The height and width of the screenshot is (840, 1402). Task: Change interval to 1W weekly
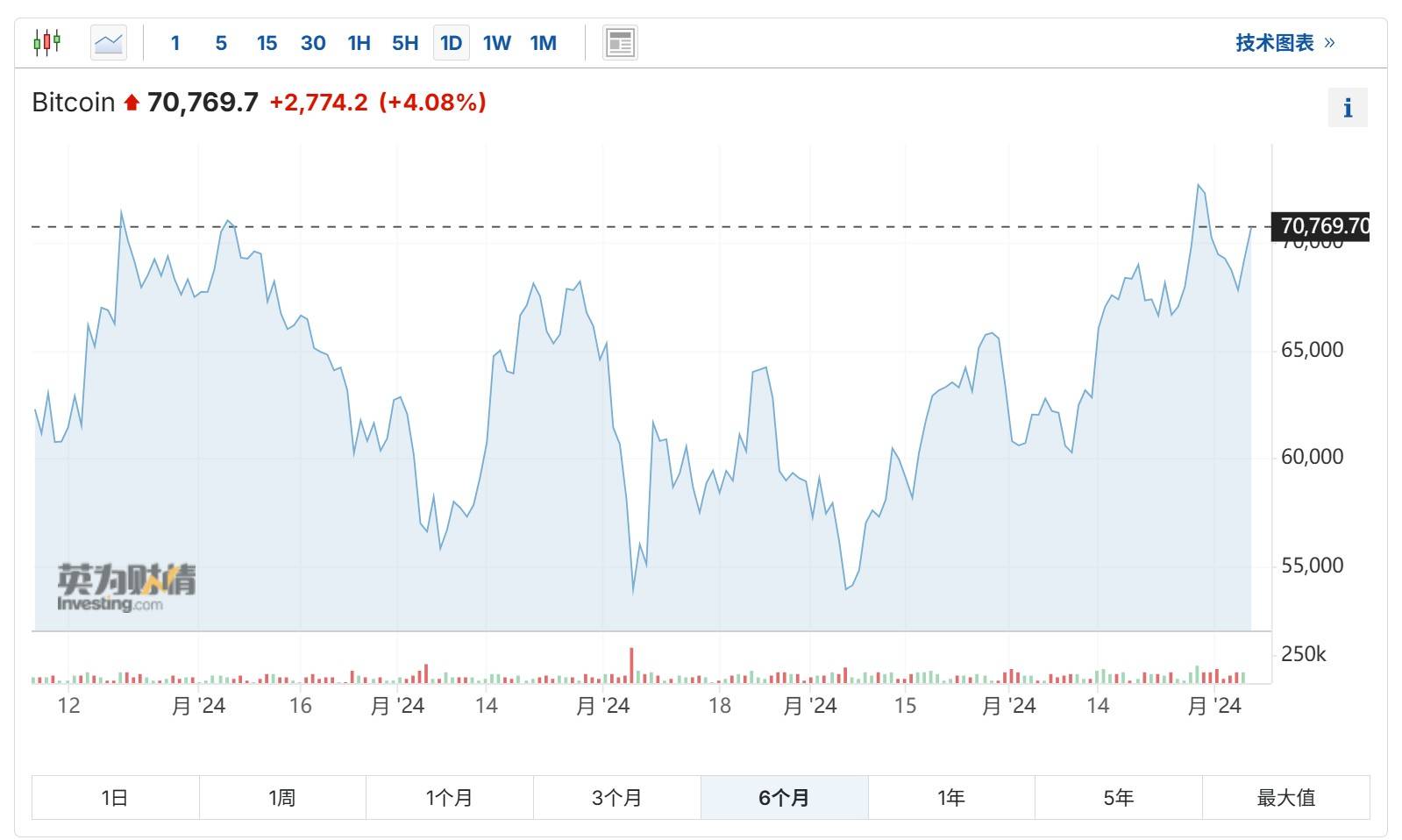(x=496, y=43)
